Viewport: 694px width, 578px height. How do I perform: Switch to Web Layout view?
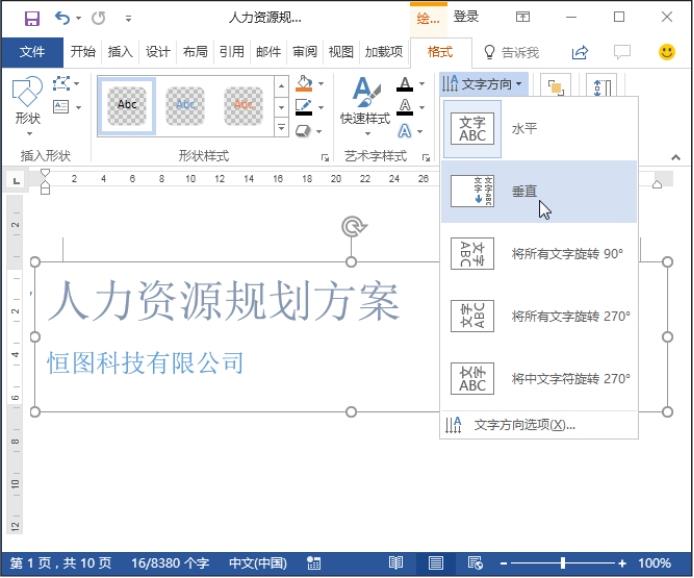472,563
